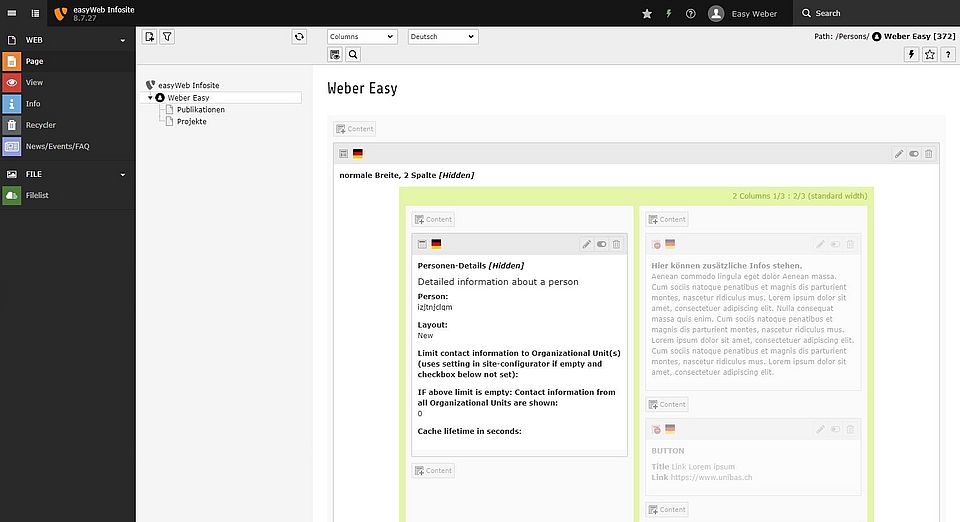Open the Info module
Screen dimensions: 960x522
pos(67,103)
